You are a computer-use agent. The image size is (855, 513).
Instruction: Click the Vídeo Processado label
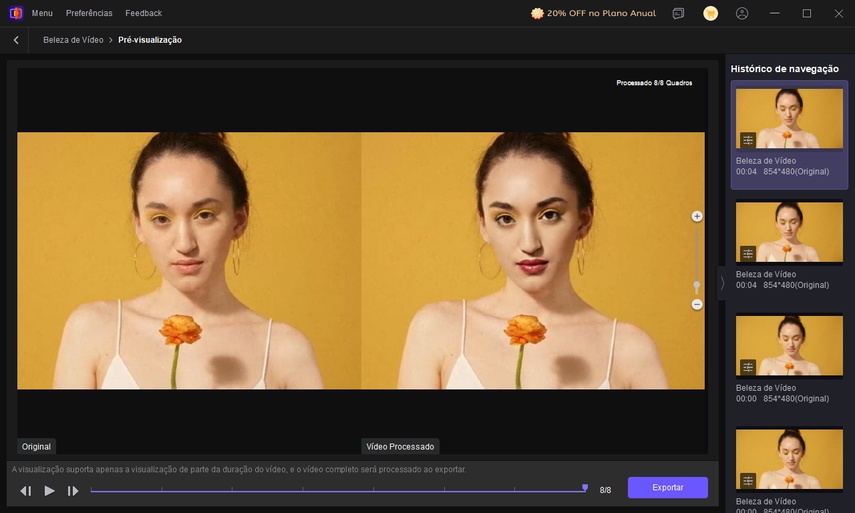tap(400, 446)
